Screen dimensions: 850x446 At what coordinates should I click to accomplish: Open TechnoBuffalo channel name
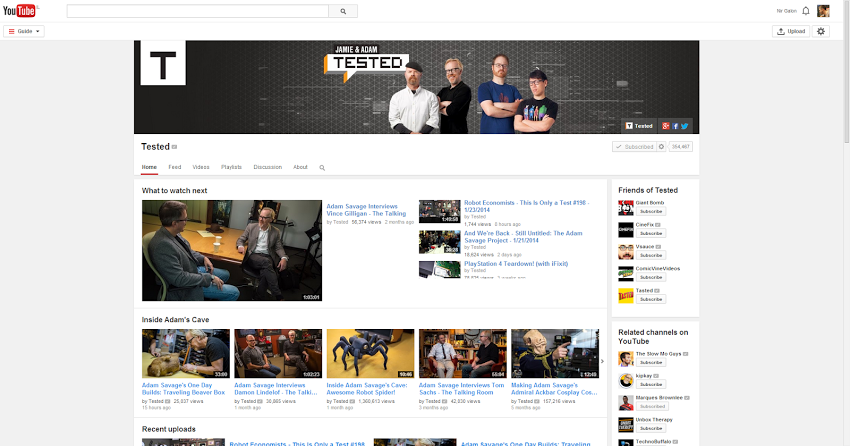pyautogui.click(x=653, y=442)
